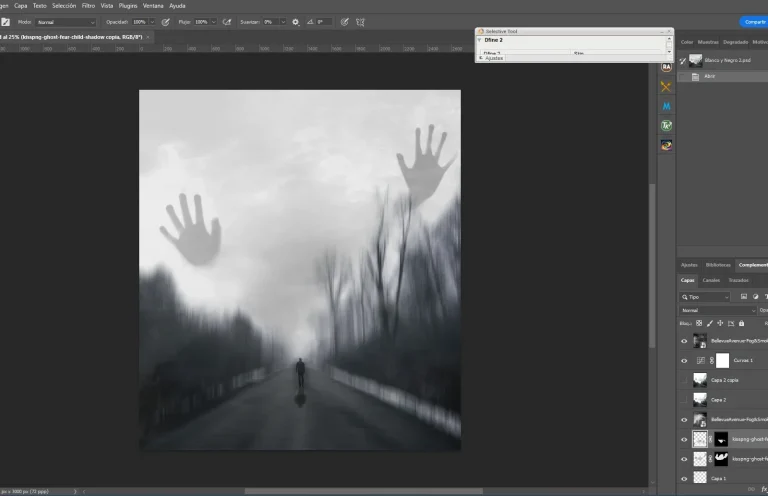768x496 pixels.
Task: Show the Capa 2 copia layer
Action: pyautogui.click(x=684, y=380)
